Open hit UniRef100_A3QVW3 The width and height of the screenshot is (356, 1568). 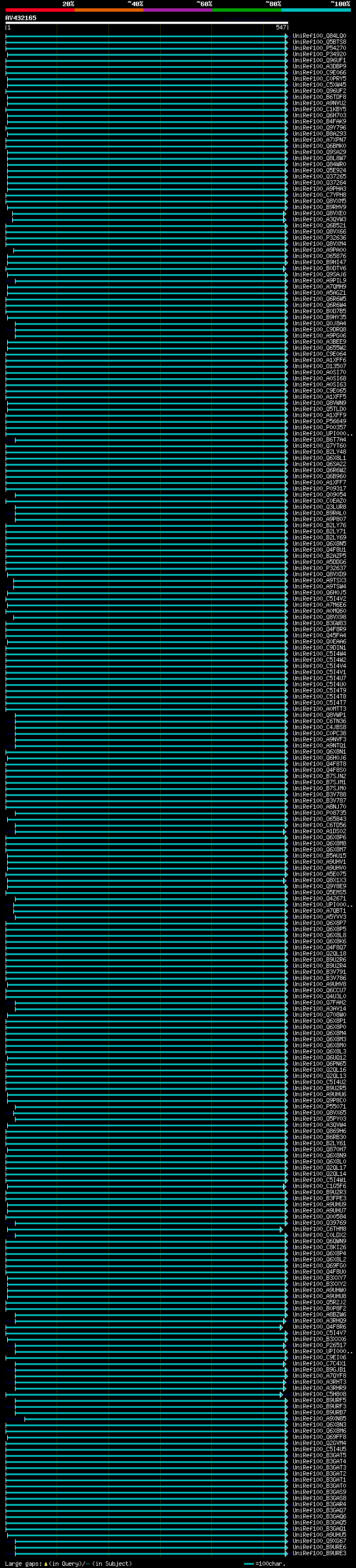(319, 219)
